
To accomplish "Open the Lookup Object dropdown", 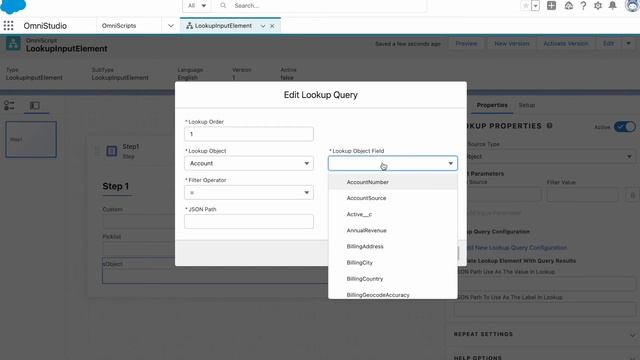I will (x=249, y=163).
